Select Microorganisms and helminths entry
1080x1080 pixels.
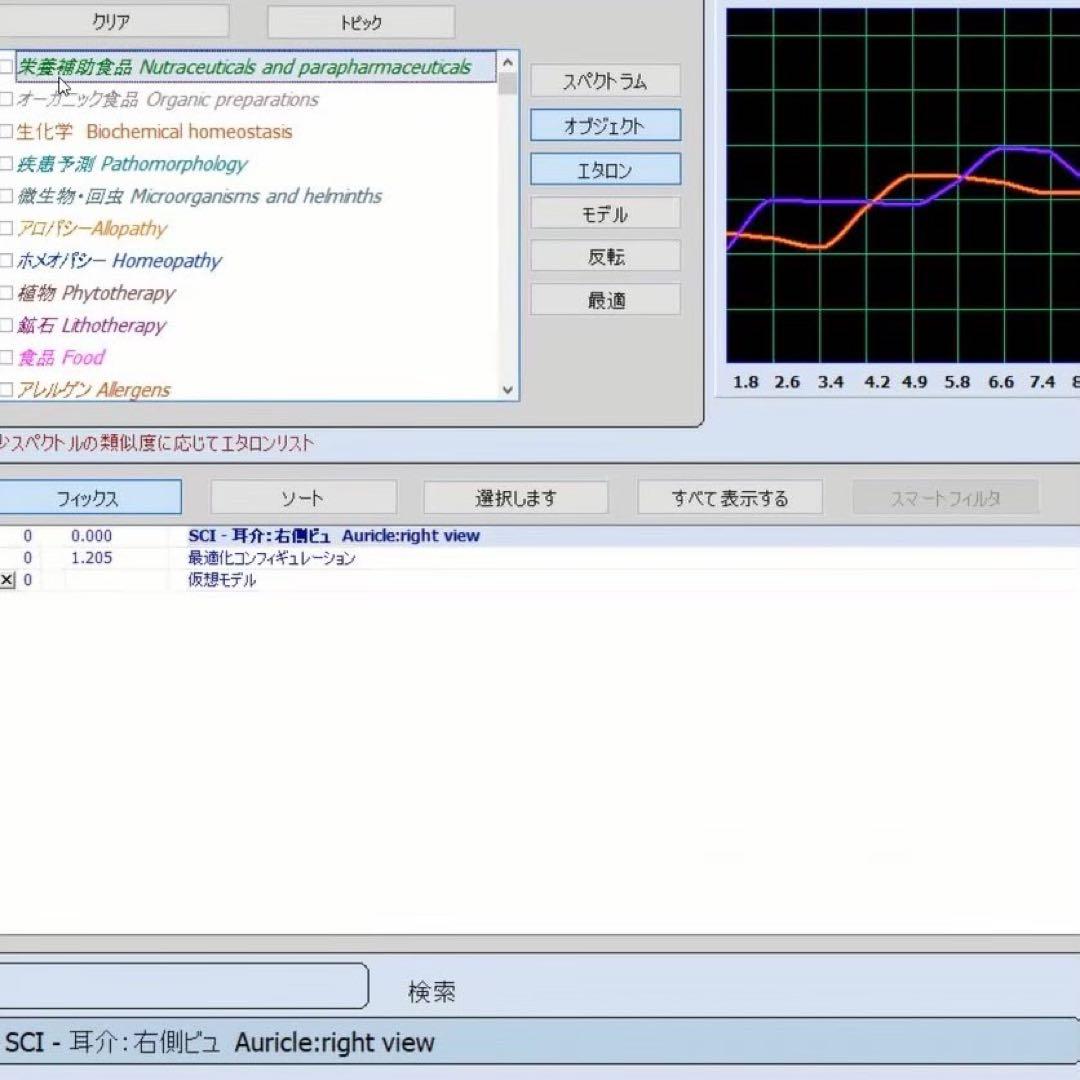point(255,196)
